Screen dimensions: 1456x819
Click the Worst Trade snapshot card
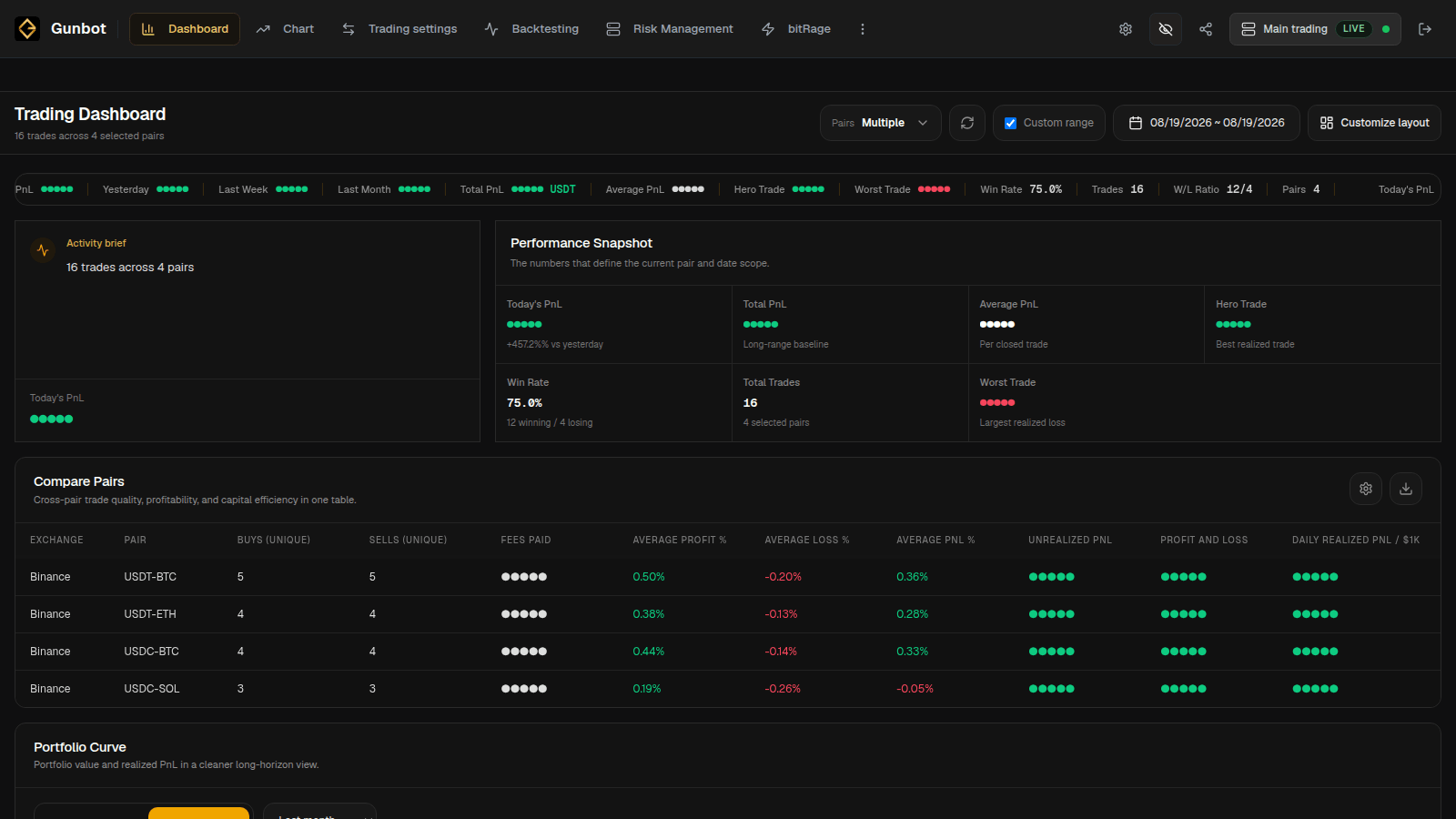pyautogui.click(x=1204, y=402)
